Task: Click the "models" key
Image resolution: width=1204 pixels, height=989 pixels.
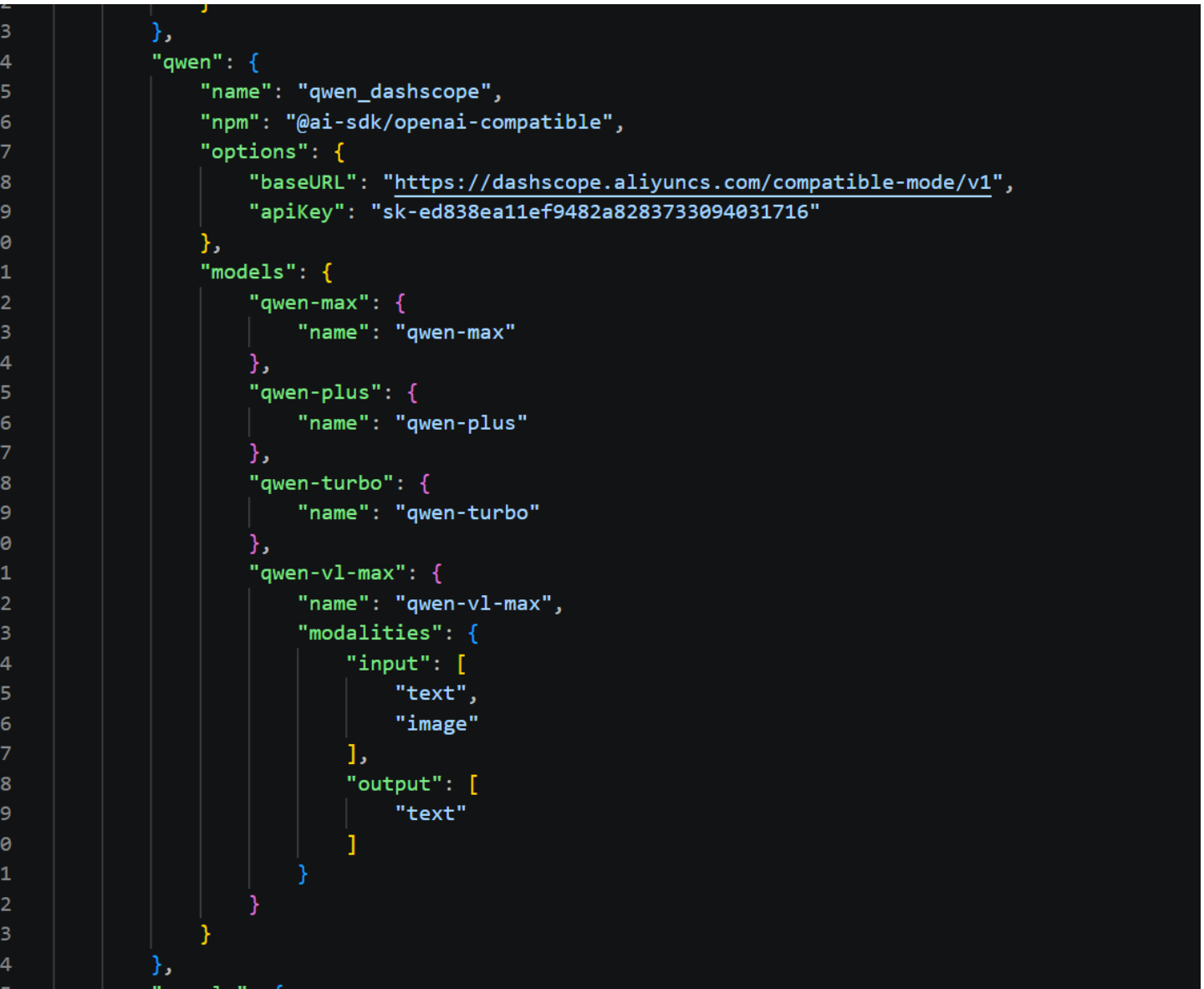Action: coord(247,273)
